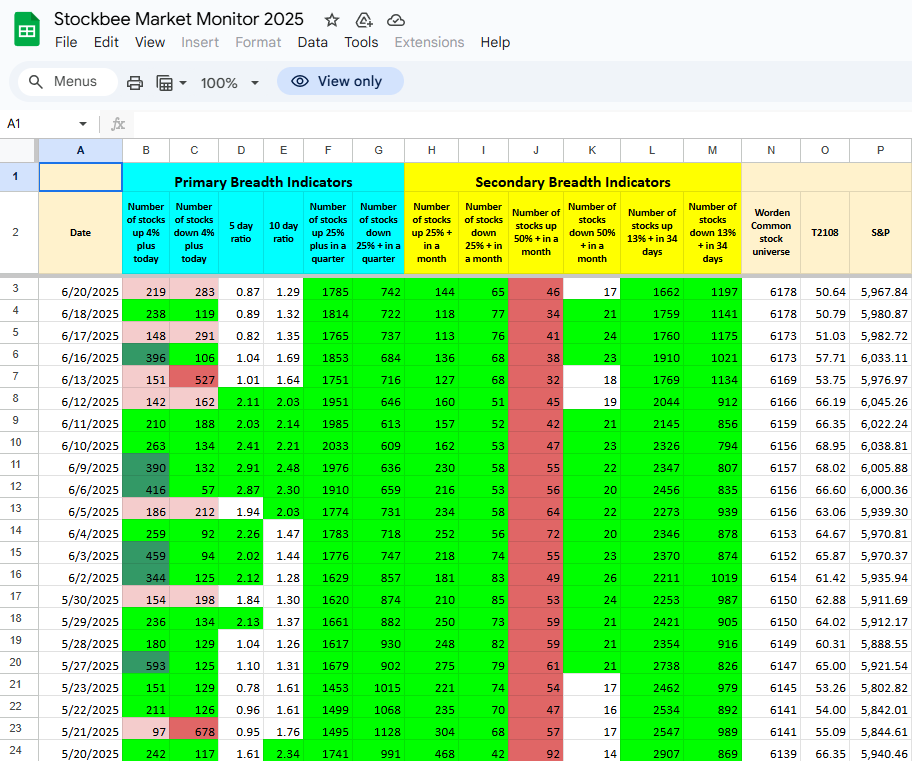Viewport: 912px width, 761px height.
Task: Open the Data menu
Action: click(x=312, y=42)
